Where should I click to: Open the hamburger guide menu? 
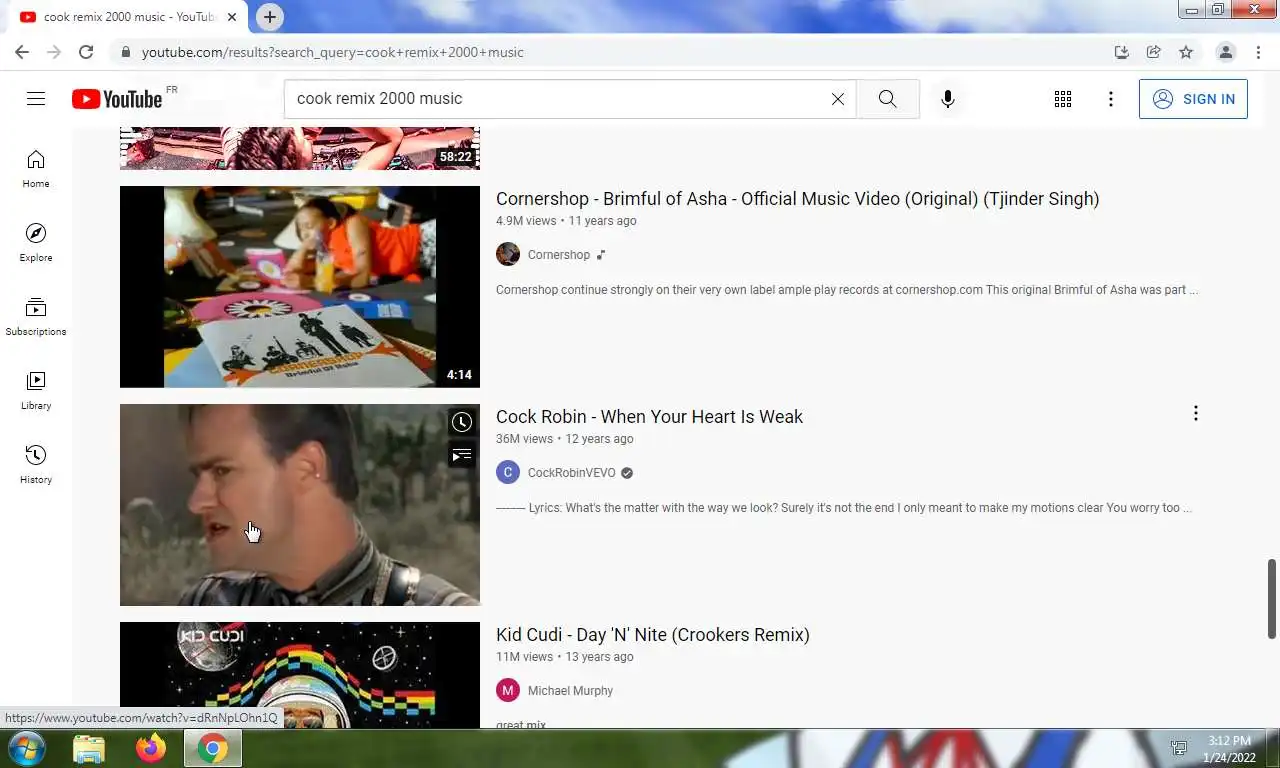click(36, 98)
